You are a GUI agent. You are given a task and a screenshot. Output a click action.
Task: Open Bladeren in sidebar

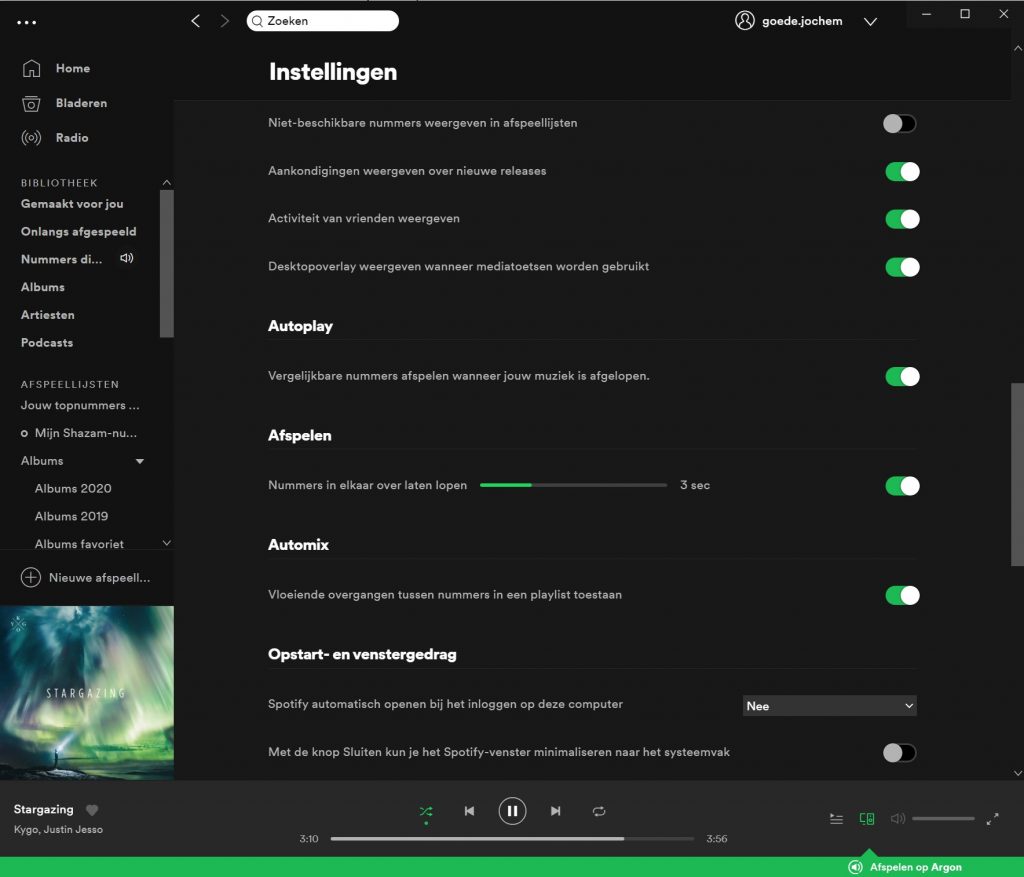pos(82,103)
